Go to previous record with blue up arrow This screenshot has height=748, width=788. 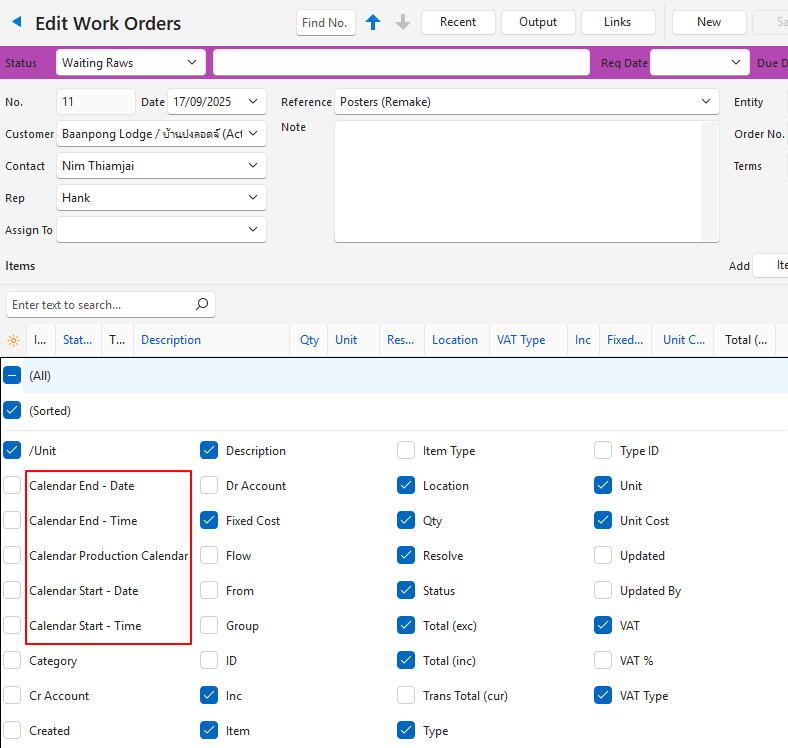point(373,22)
